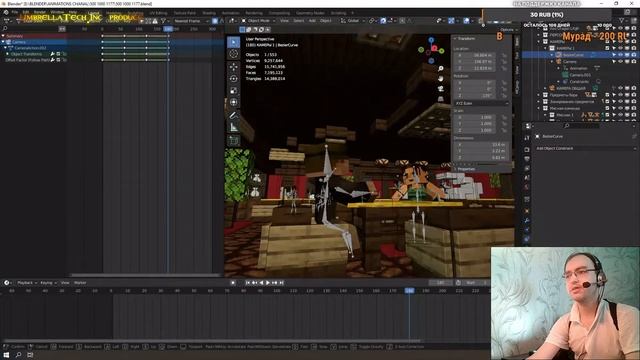Open Windows Task View
Screen dimensions: 640x360
click(x=30, y=355)
